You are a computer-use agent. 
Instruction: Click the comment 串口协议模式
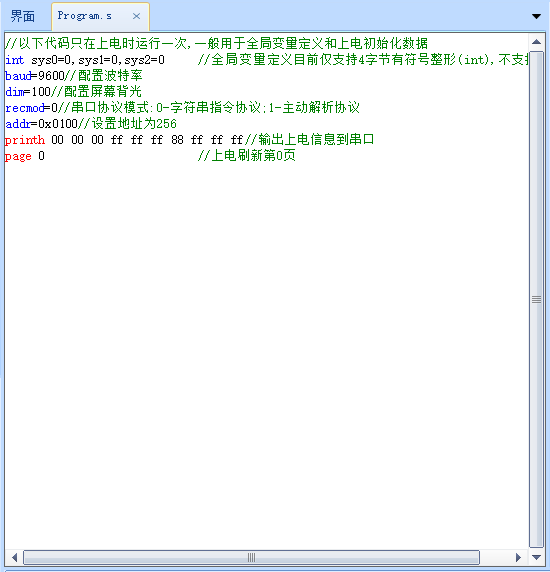pyautogui.click(x=209, y=108)
